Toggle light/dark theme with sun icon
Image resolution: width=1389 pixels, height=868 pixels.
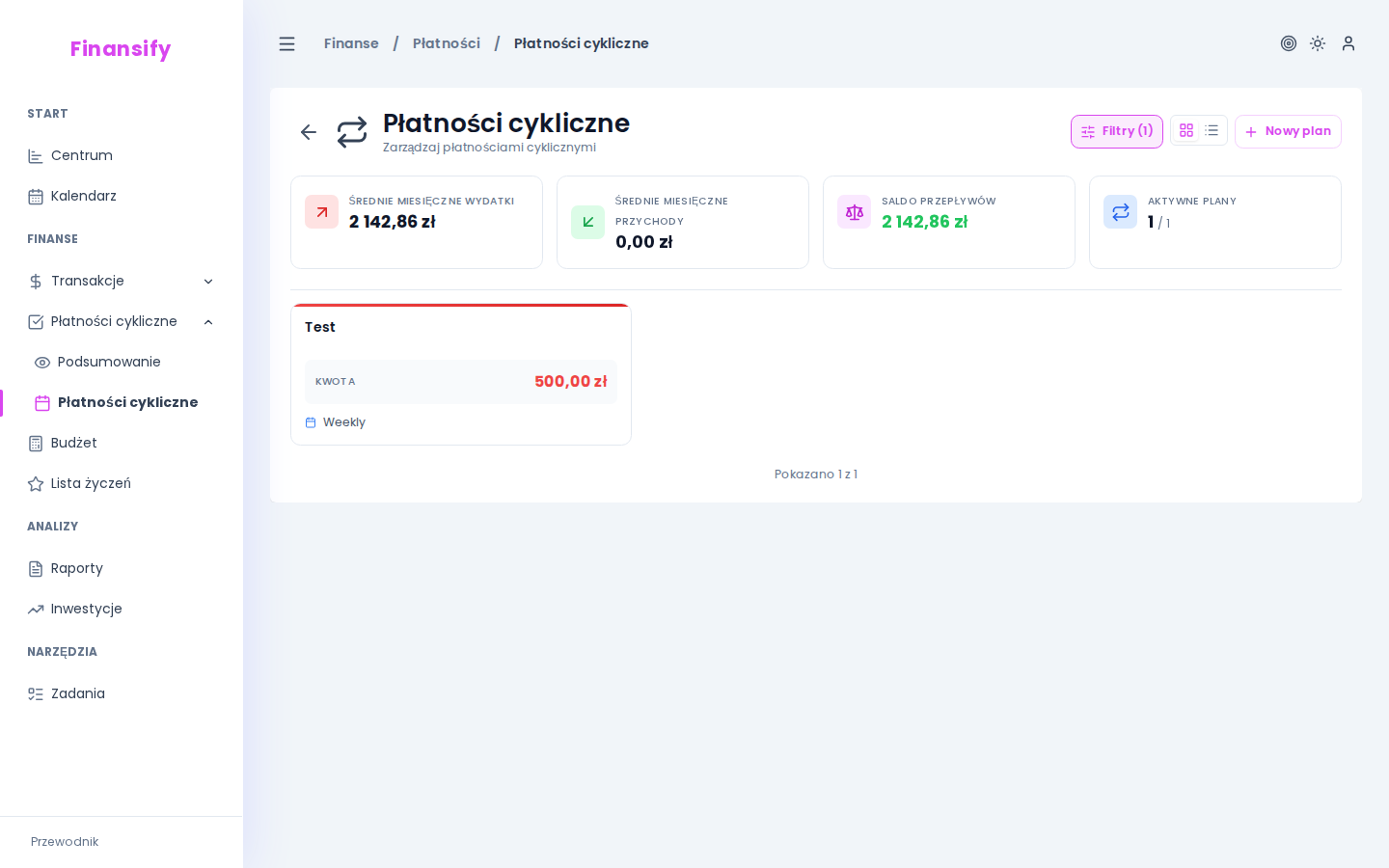[x=1318, y=43]
